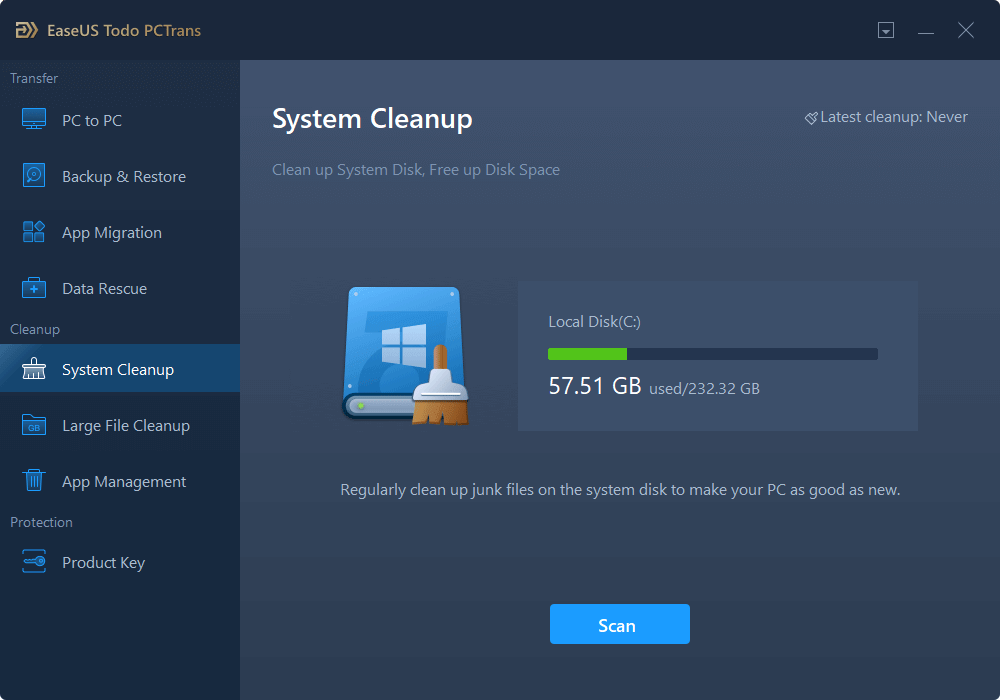Click the 'used/232.32 GB' text
1000x700 pixels.
[704, 388]
